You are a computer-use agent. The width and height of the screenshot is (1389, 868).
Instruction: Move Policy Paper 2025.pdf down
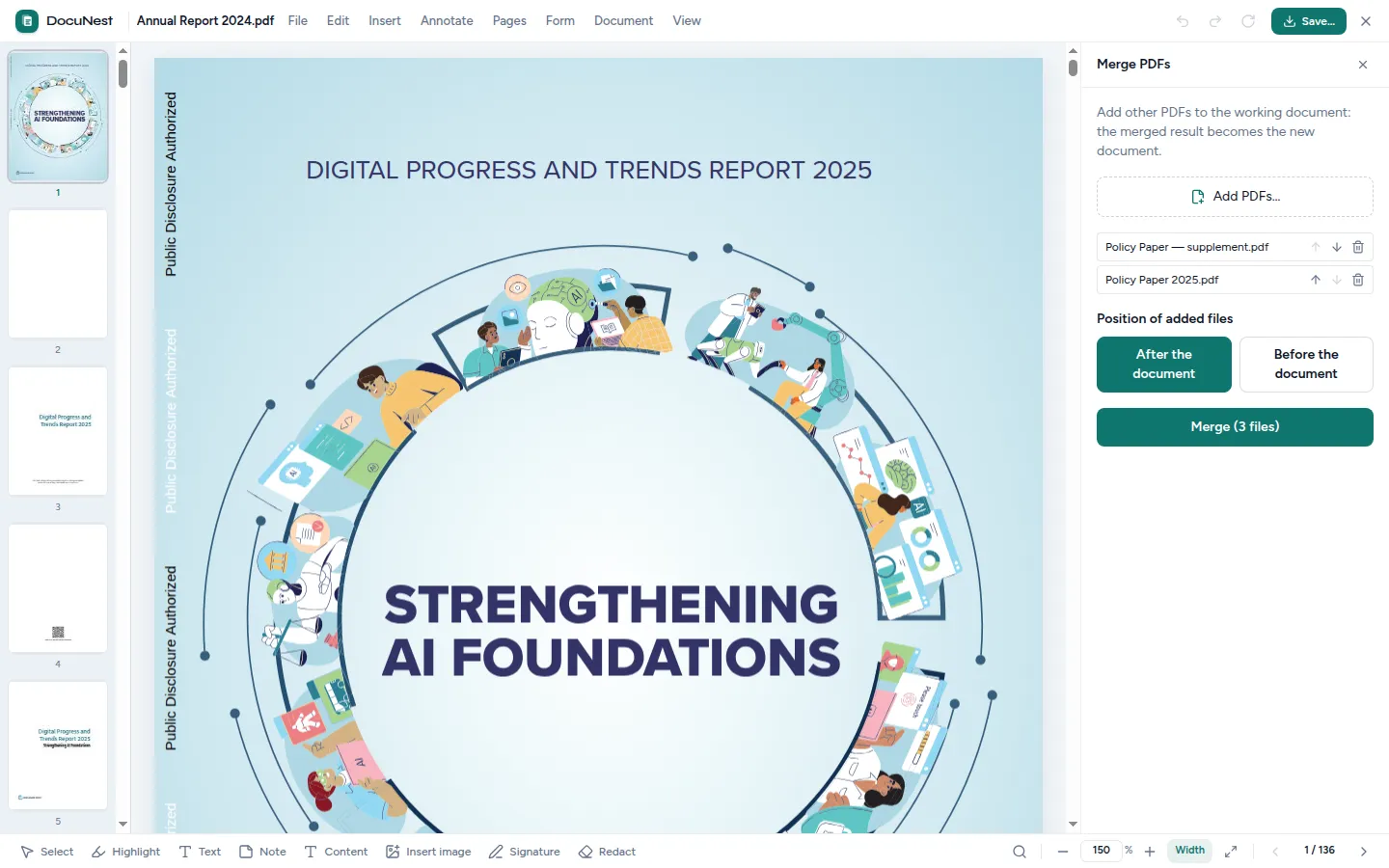(x=1337, y=280)
